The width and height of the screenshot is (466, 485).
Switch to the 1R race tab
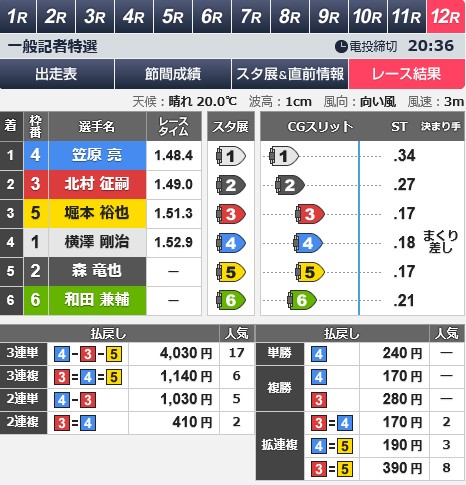(18, 16)
